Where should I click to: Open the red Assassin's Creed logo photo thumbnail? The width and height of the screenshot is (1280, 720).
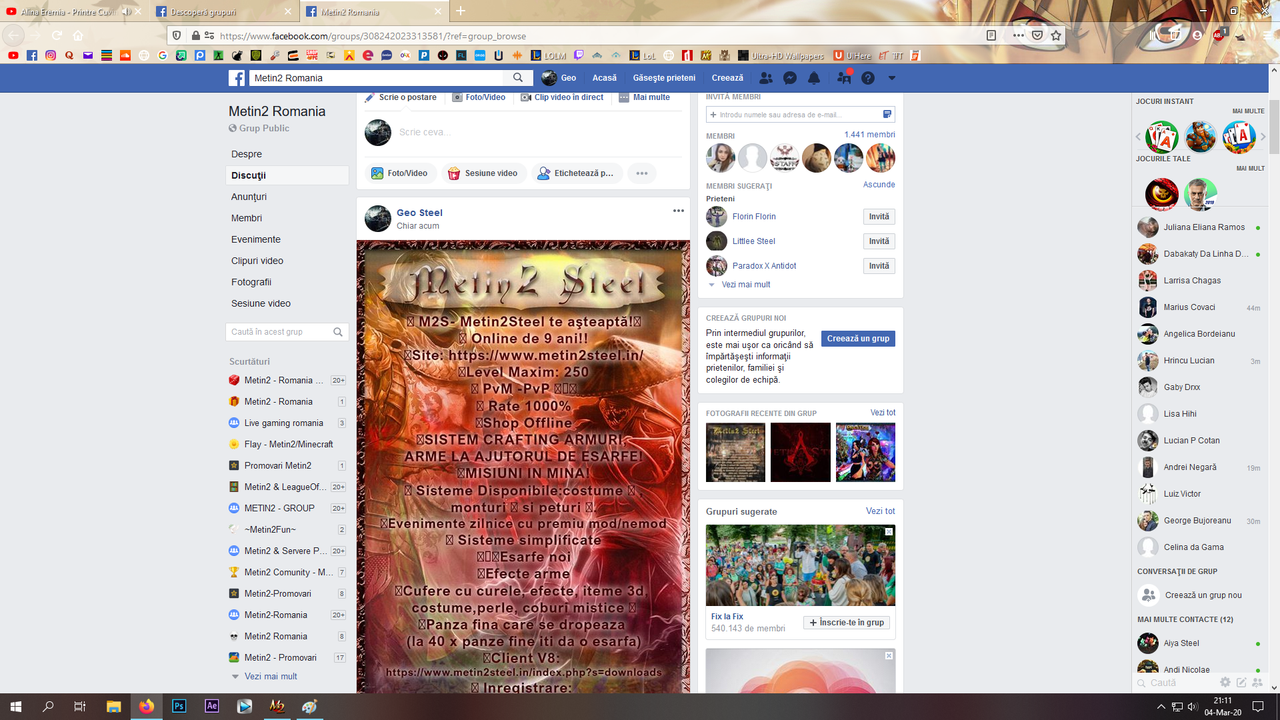pyautogui.click(x=800, y=452)
